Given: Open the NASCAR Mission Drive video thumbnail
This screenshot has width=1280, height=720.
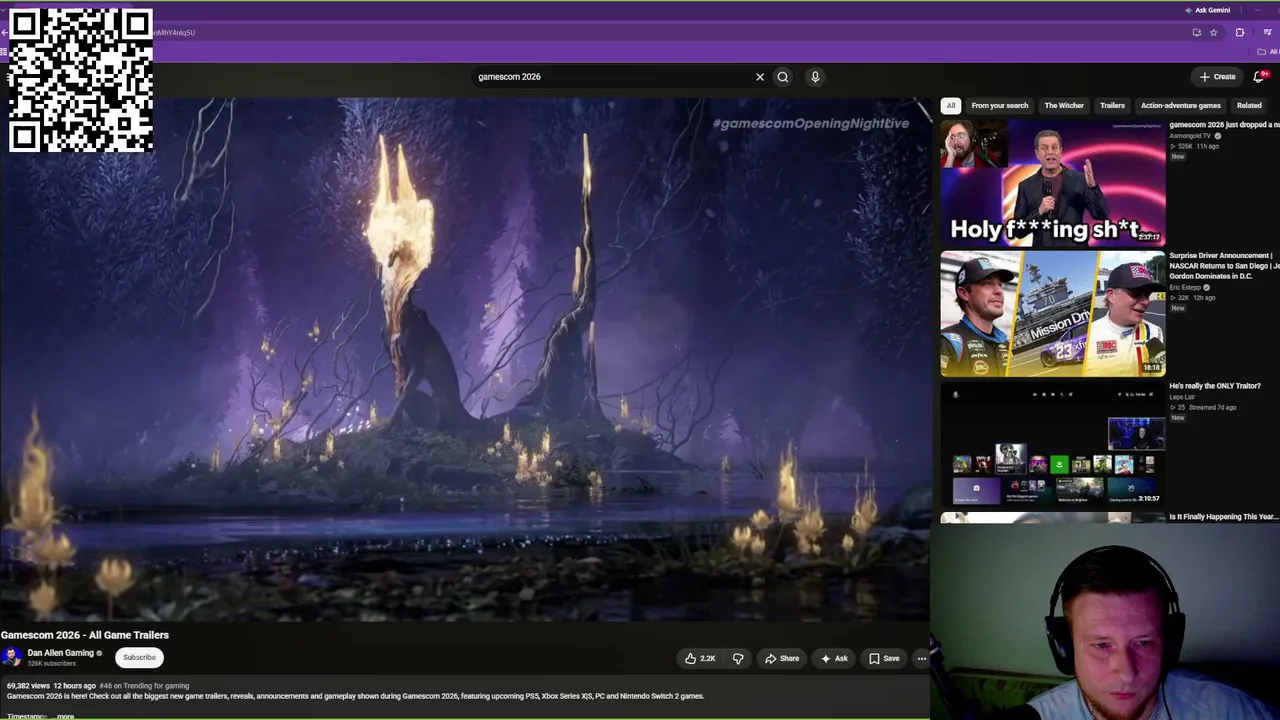Looking at the screenshot, I should (x=1053, y=314).
